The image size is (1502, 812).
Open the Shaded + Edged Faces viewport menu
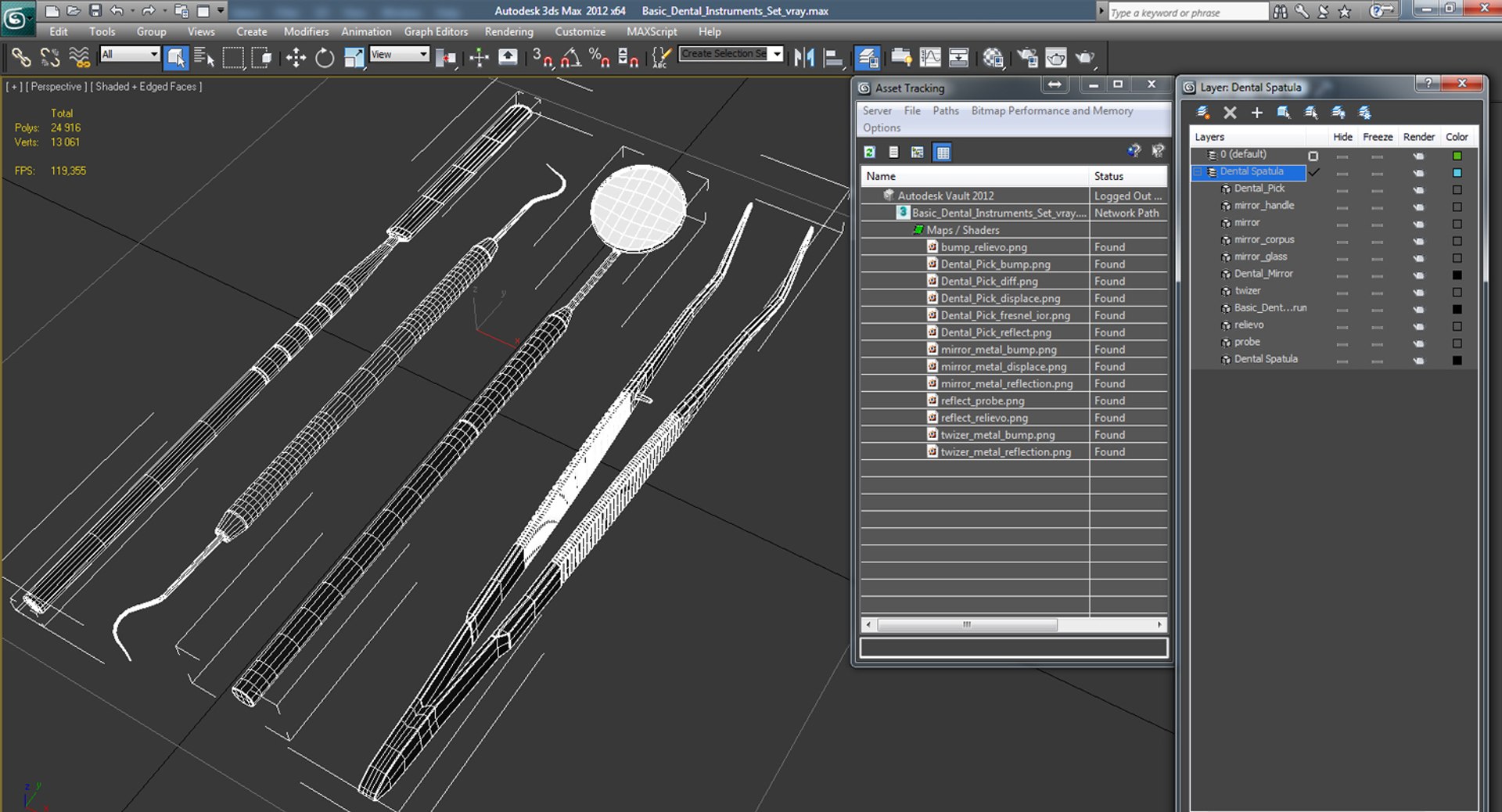146,87
